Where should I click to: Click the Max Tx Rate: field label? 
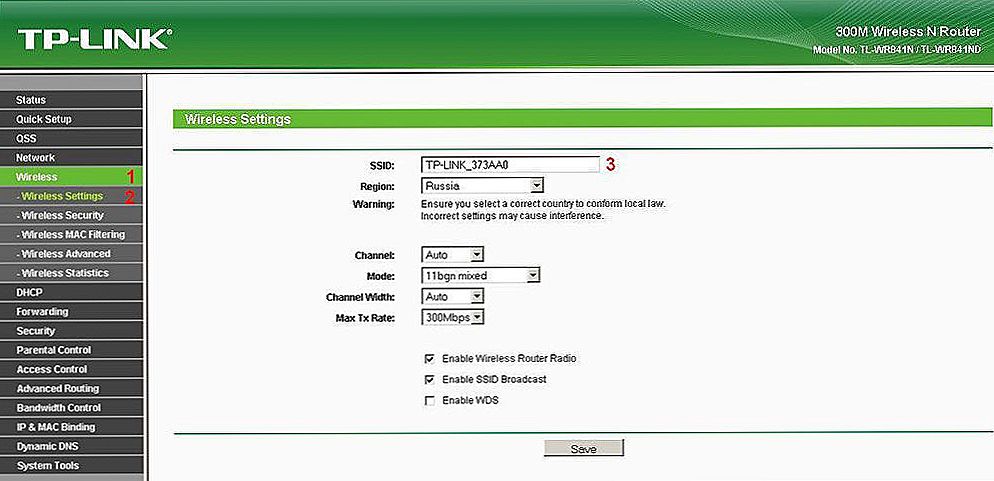(x=365, y=317)
